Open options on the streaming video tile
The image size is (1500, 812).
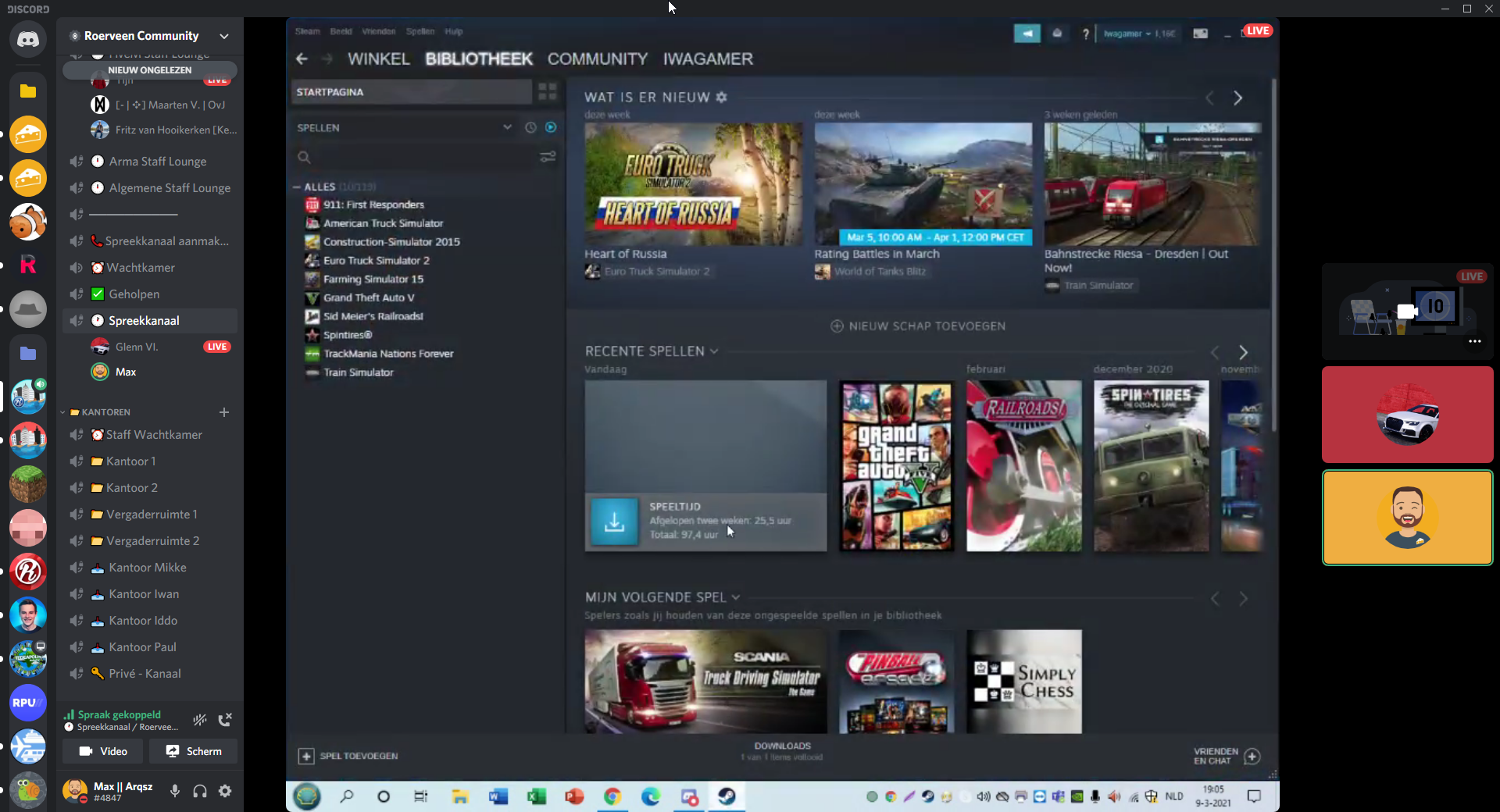point(1474,341)
